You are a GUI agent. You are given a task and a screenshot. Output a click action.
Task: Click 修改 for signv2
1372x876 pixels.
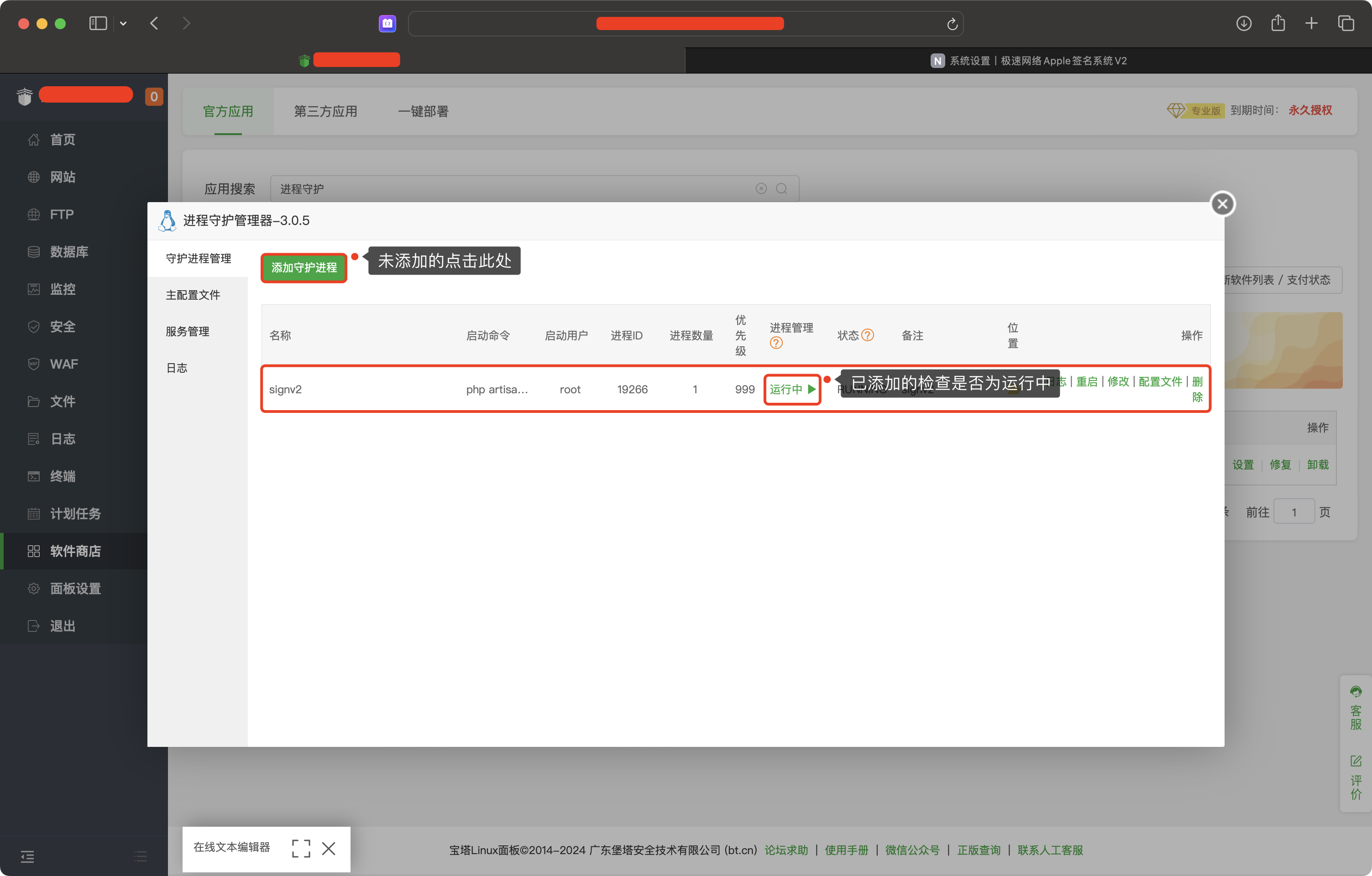pyautogui.click(x=1118, y=381)
